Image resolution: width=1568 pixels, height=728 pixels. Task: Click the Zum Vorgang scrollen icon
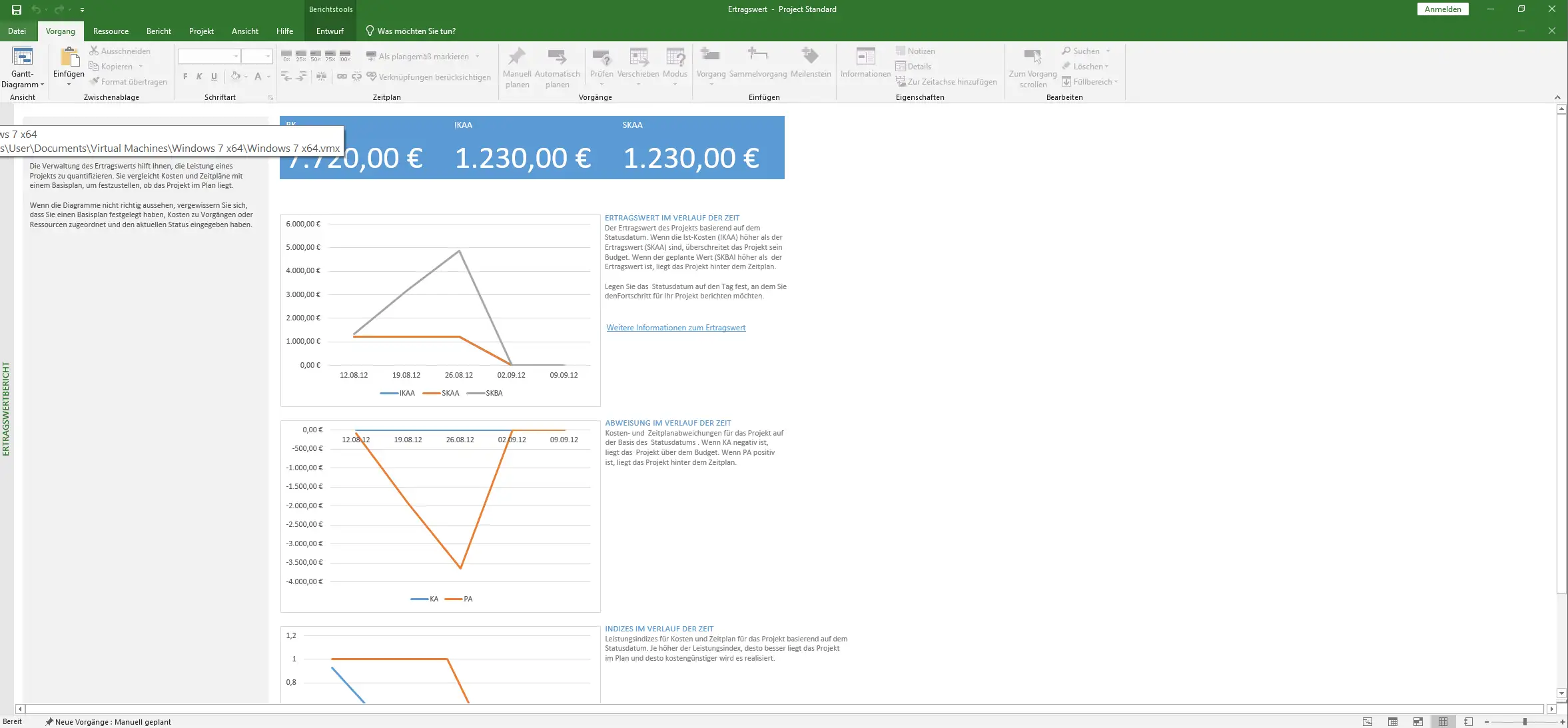pyautogui.click(x=1032, y=57)
